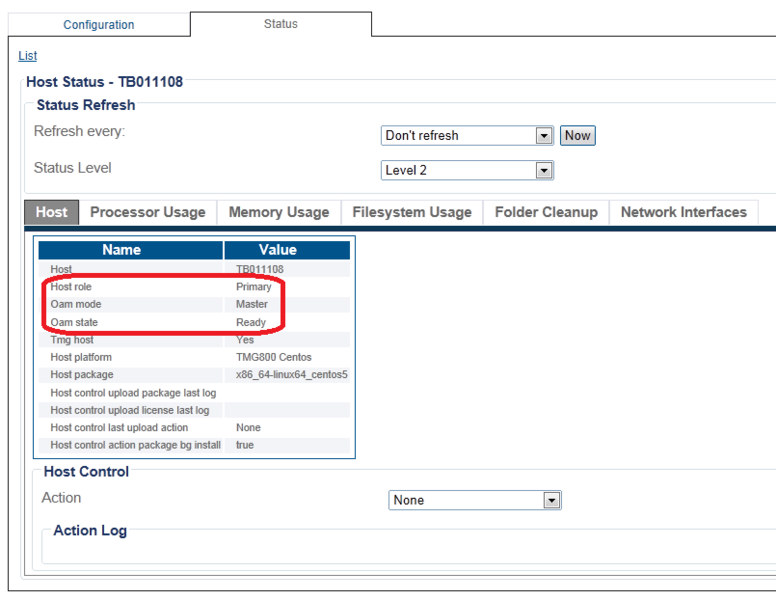
Task: Select the Oam mode row label
Action: click(76, 304)
